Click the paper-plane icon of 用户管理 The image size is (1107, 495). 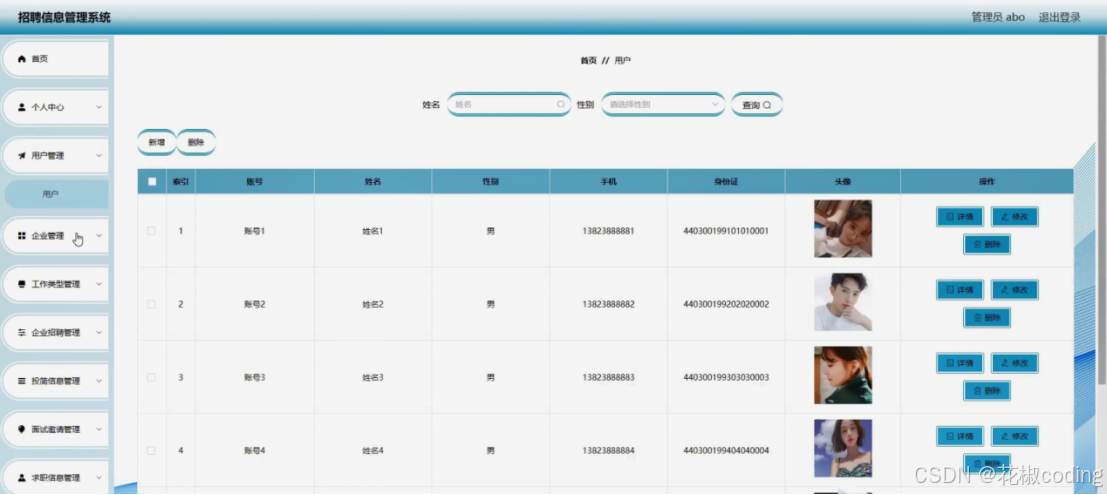point(22,155)
